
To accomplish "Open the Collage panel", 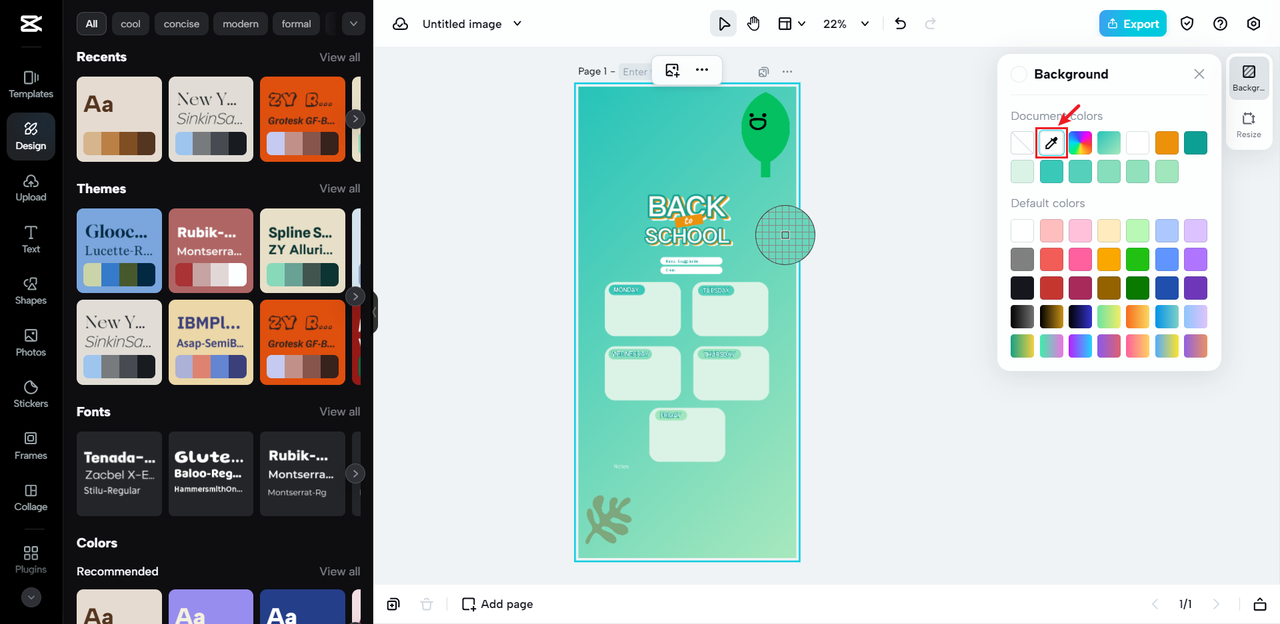I will coord(31,498).
